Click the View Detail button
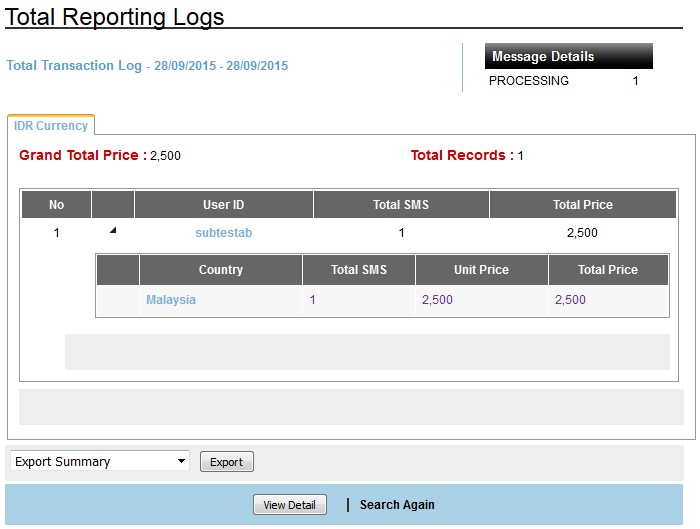This screenshot has width=700, height=529. coord(290,505)
